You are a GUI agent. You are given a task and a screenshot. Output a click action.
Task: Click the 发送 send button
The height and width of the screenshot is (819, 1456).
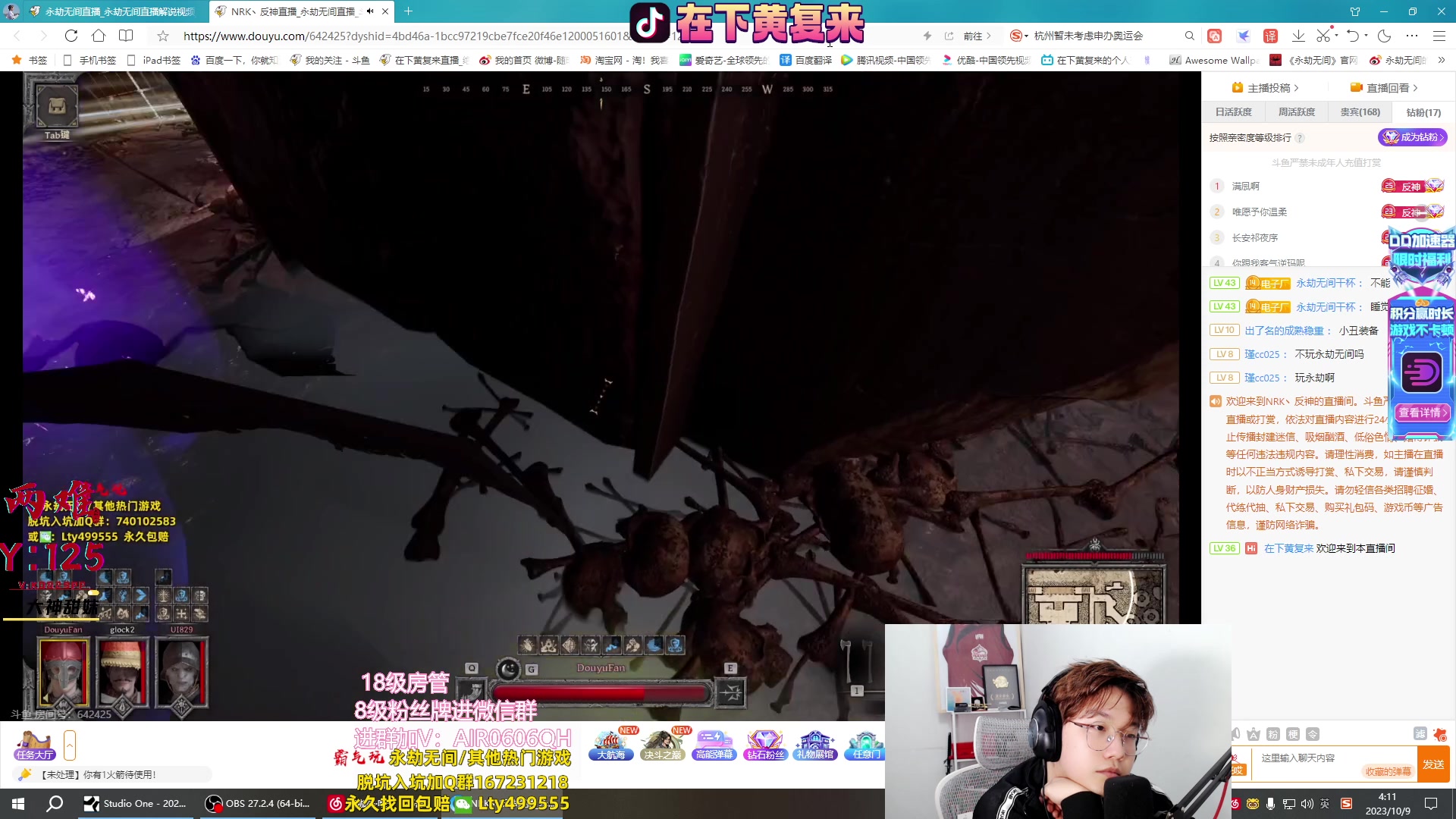1433,764
